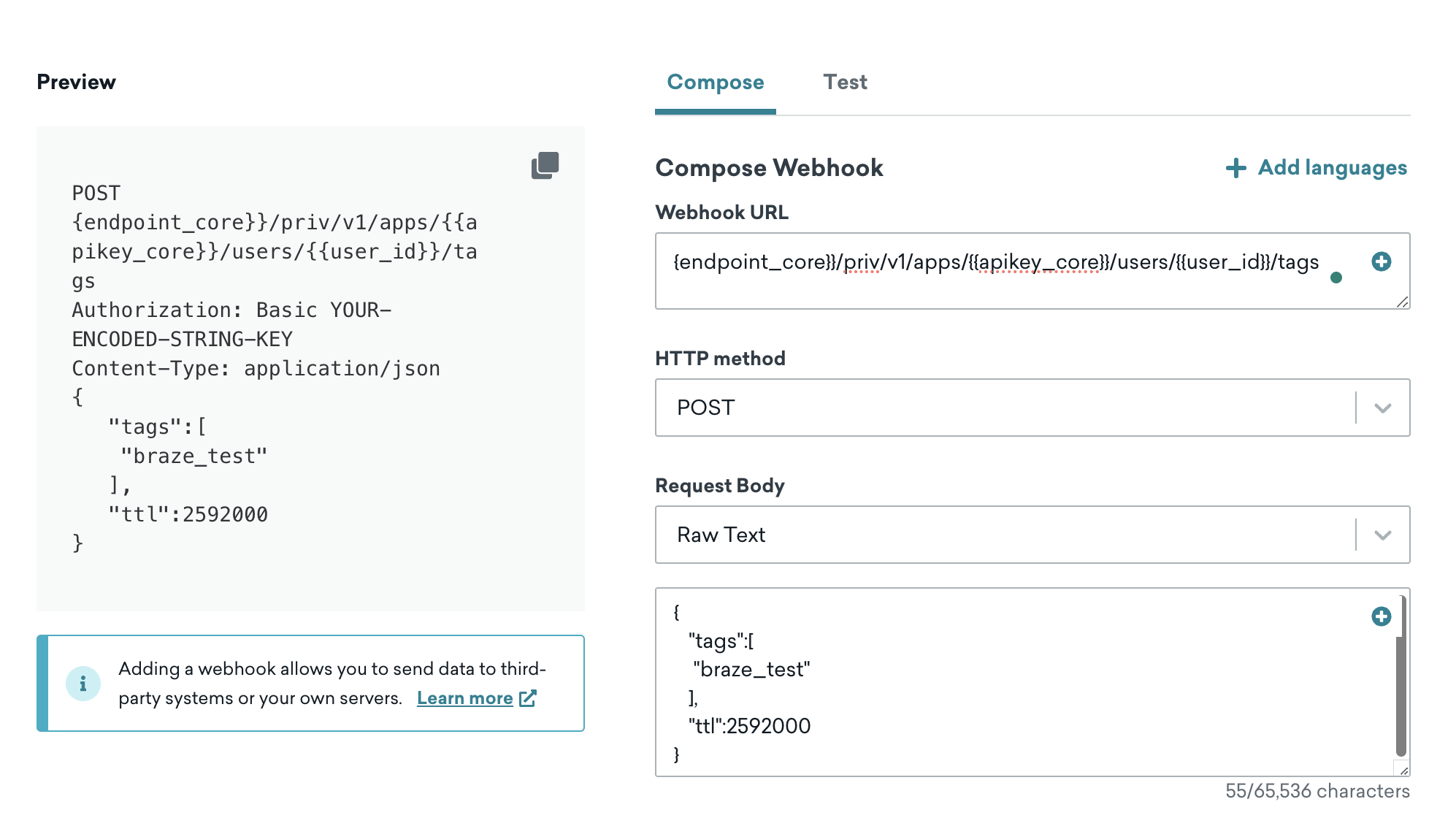Expand the HTTP method dropdown arrow
This screenshot has width=1456, height=818.
(x=1382, y=408)
